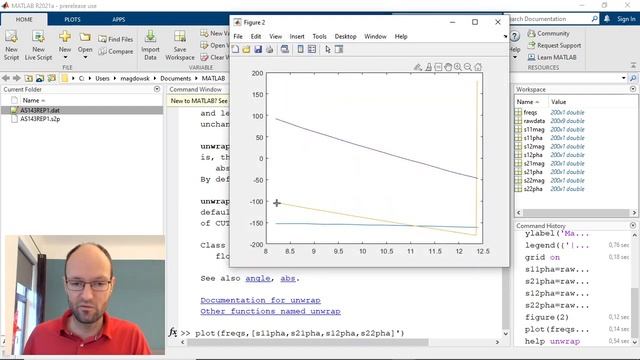Click Open File icon in Figure 2 toolbar
Image resolution: width=640 pixels, height=360 pixels.
click(x=246, y=49)
